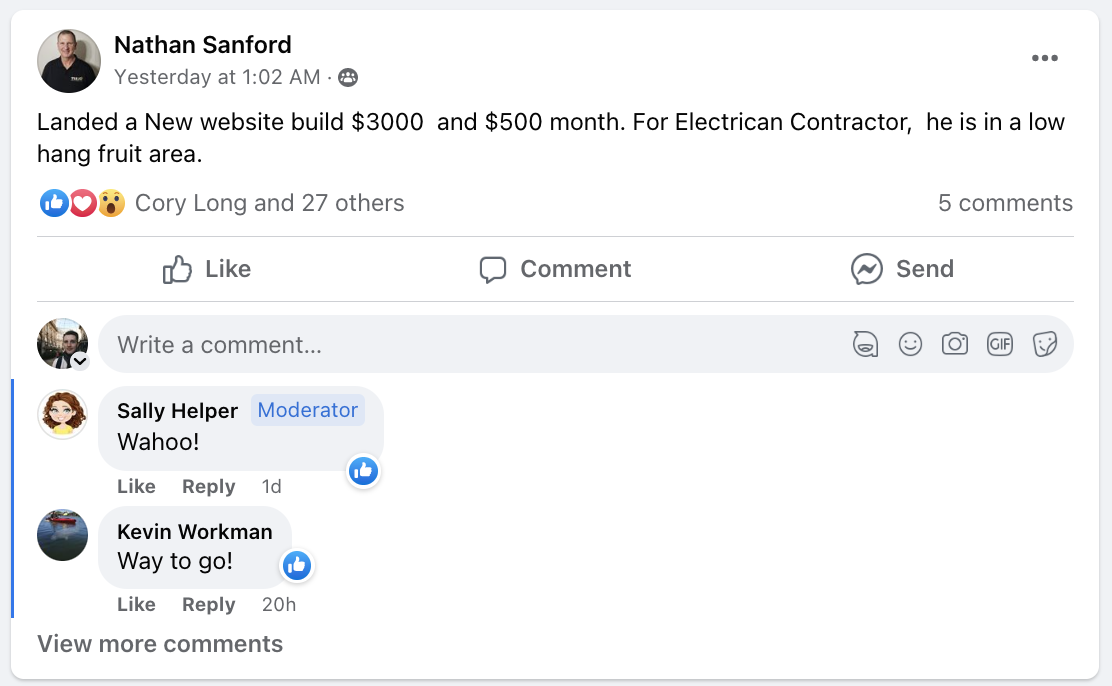Click the like reaction on Kevin's comment

click(x=296, y=566)
